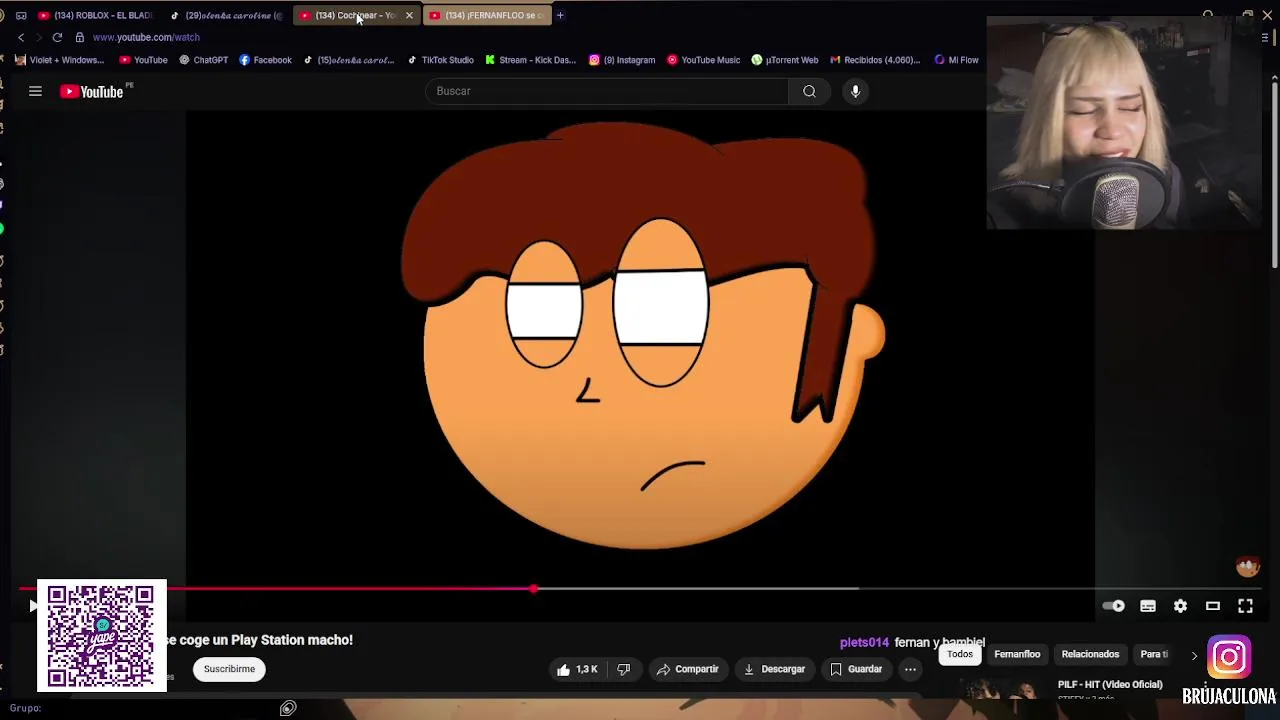Open the YouTube Music bookmark
This screenshot has height=720, width=1280.
(703, 60)
